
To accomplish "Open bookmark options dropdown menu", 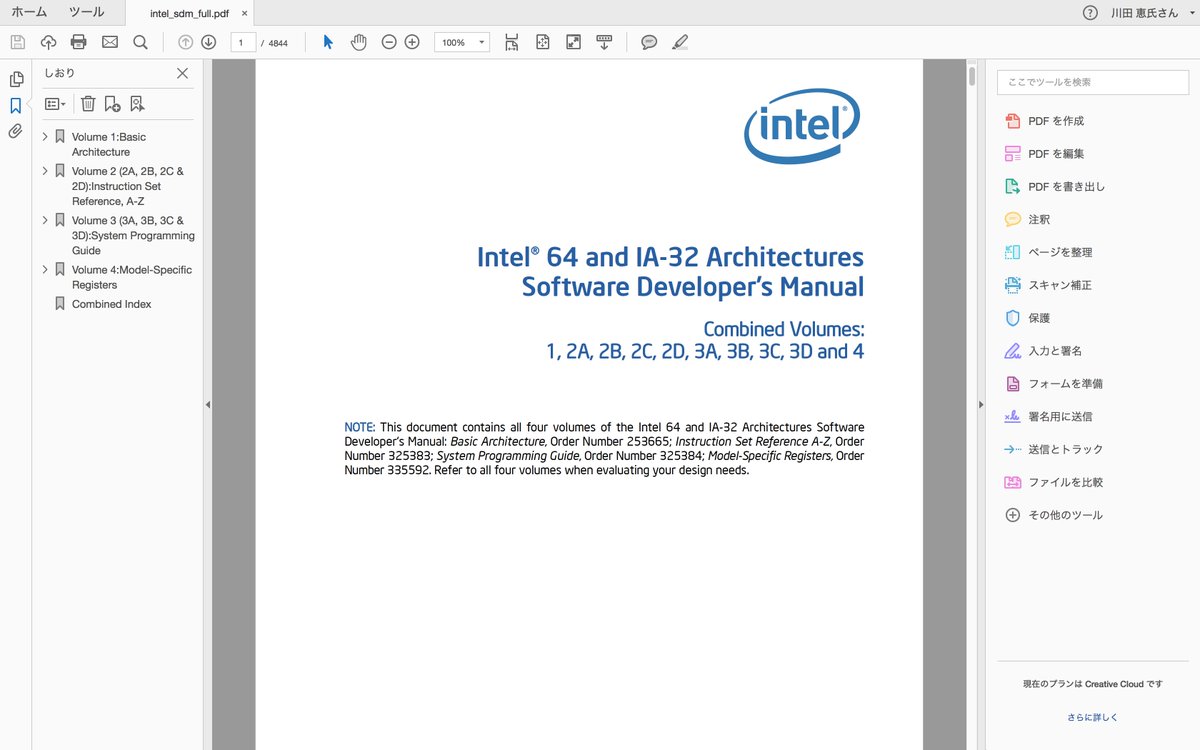I will [x=55, y=103].
